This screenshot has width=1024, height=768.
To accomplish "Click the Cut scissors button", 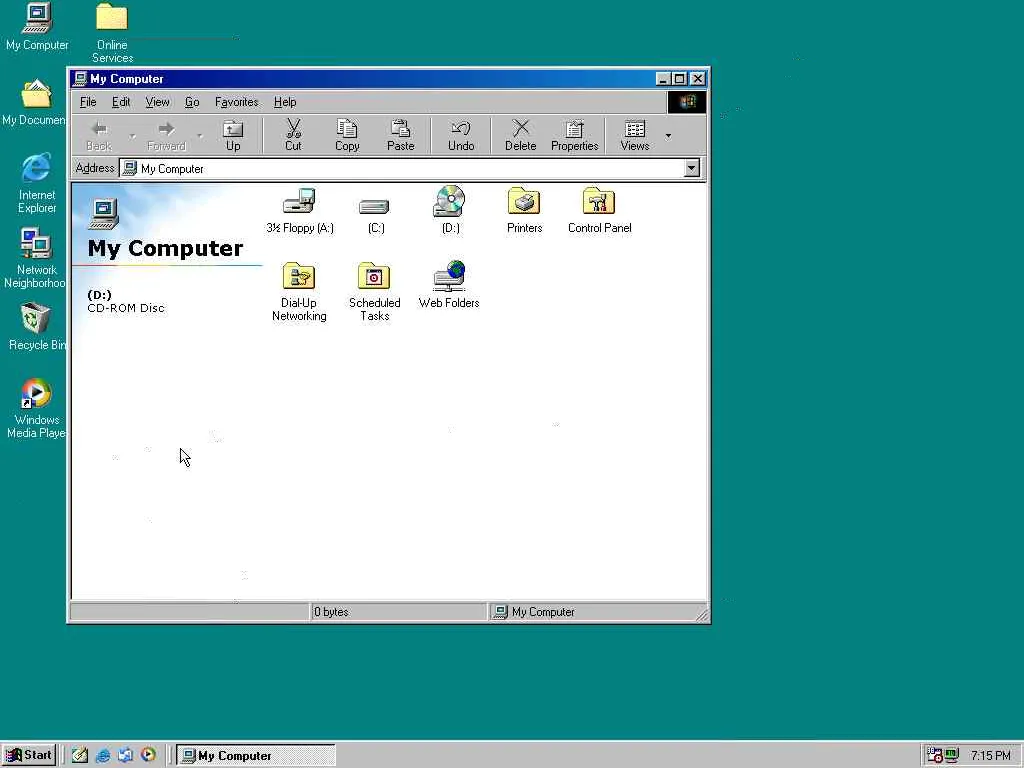I will (293, 136).
